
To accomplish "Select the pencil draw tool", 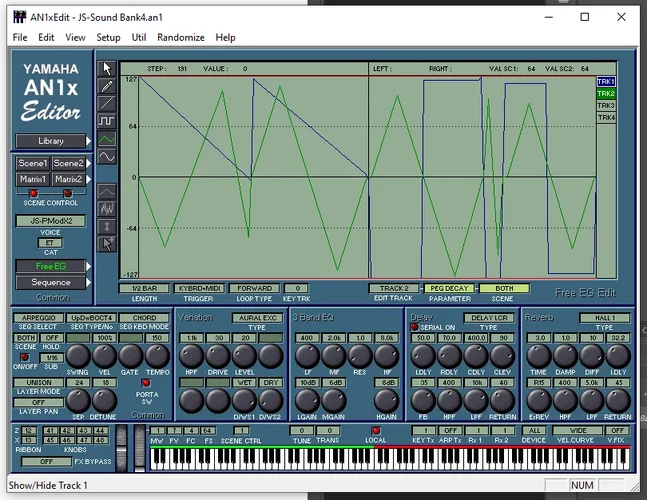I will click(x=107, y=87).
